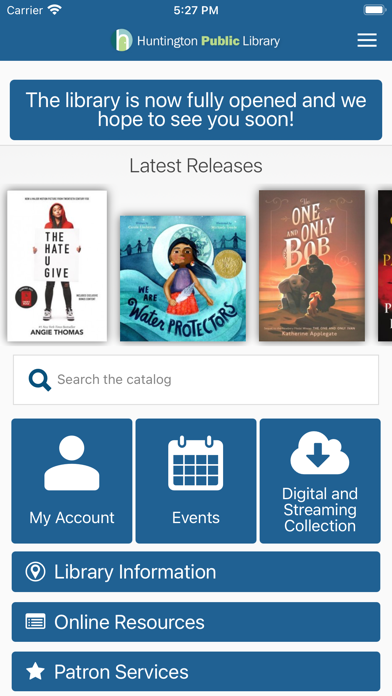Tap the library fully opened announcement banner
Screen dimensions: 392x696
196,110
